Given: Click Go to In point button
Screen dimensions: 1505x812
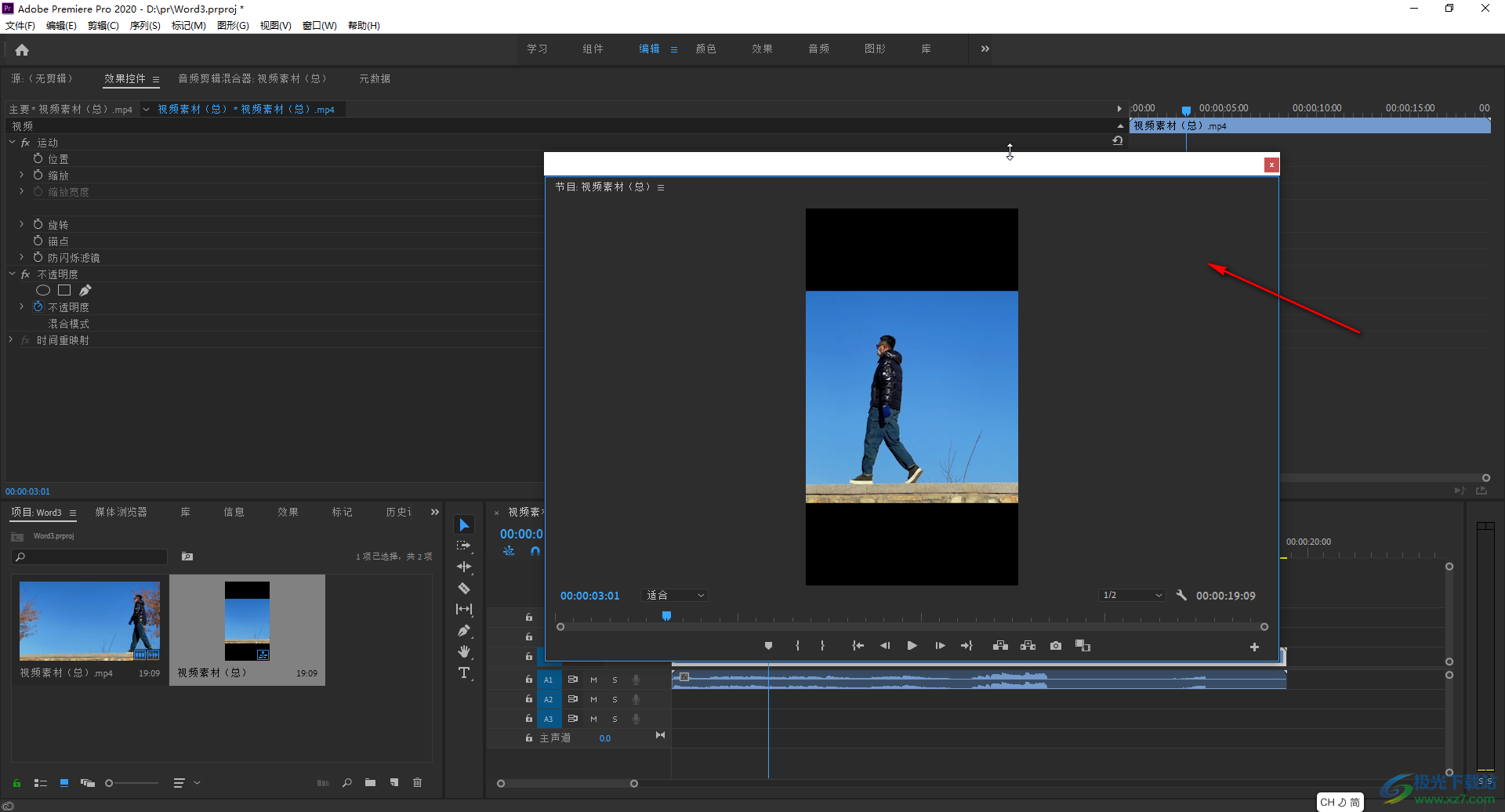Looking at the screenshot, I should [858, 646].
